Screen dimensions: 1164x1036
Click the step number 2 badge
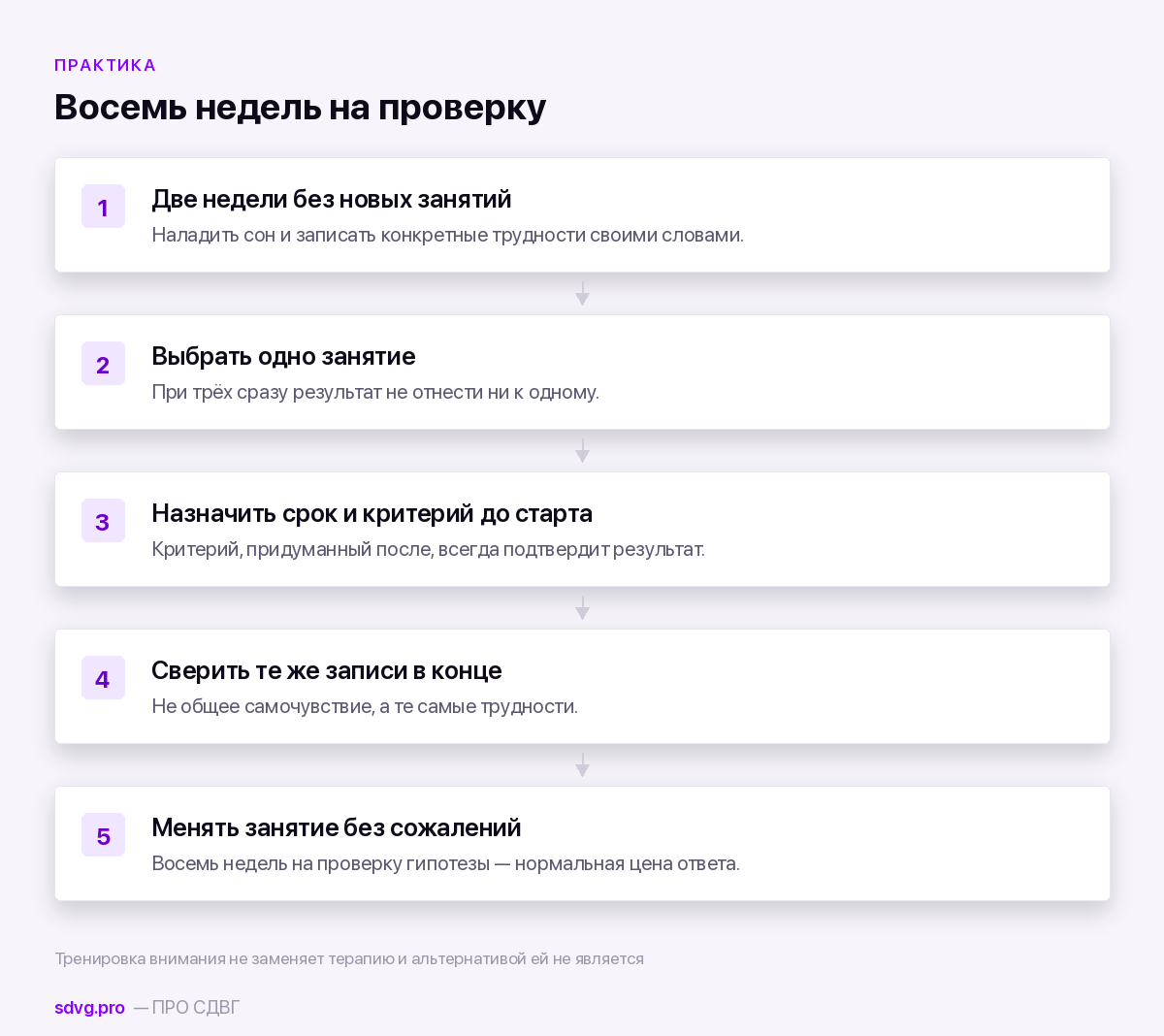(103, 364)
